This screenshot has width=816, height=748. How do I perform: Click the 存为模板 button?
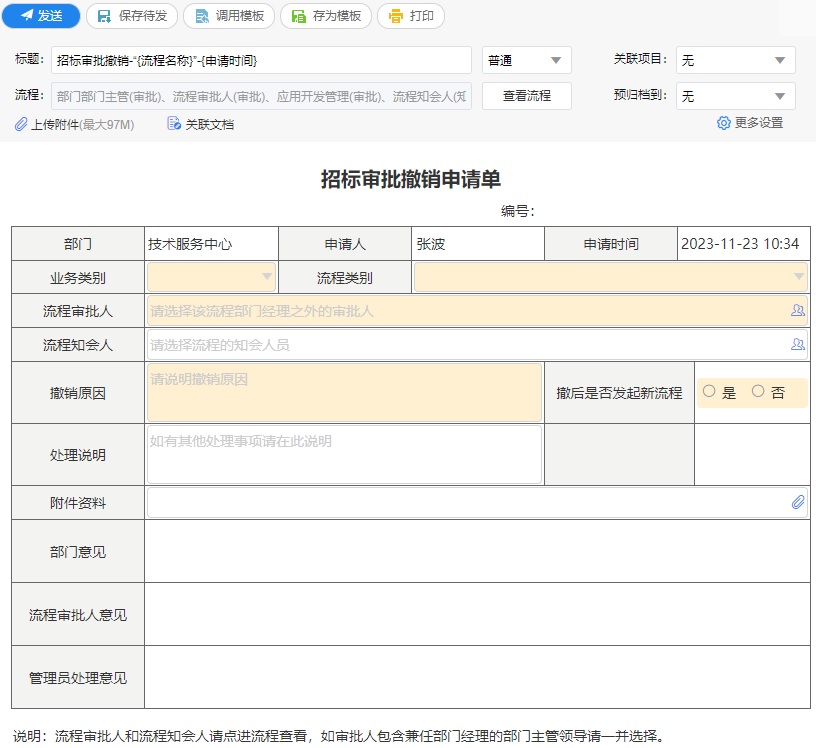click(326, 16)
